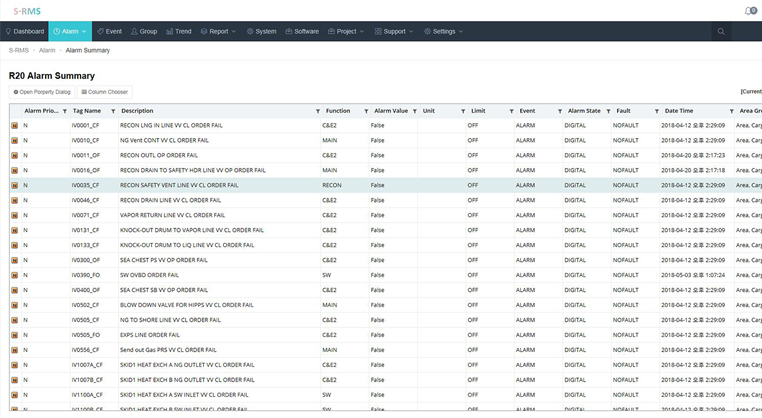Click filter icon on the Fault column

[656, 111]
